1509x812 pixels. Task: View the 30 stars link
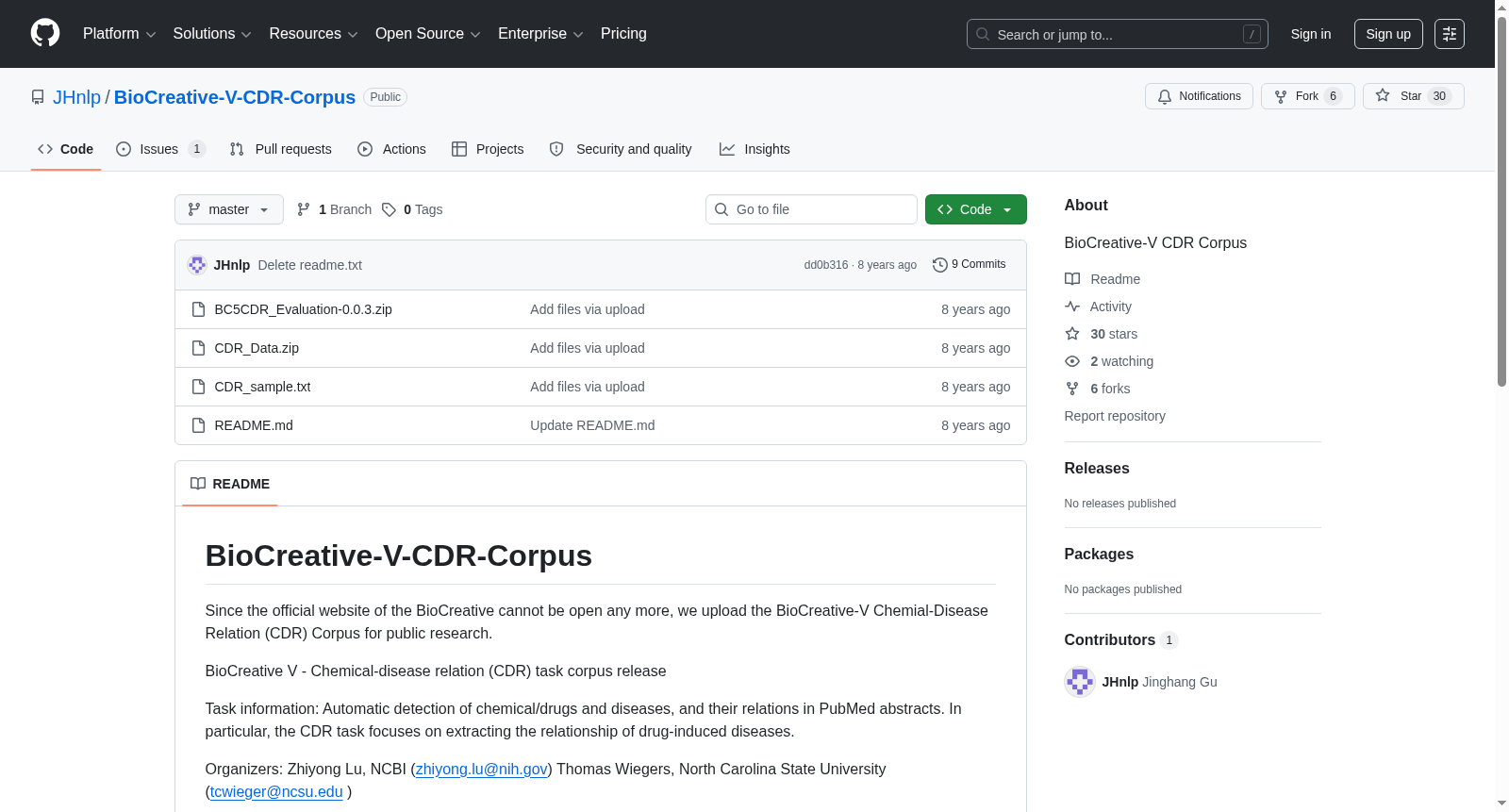tap(1102, 334)
